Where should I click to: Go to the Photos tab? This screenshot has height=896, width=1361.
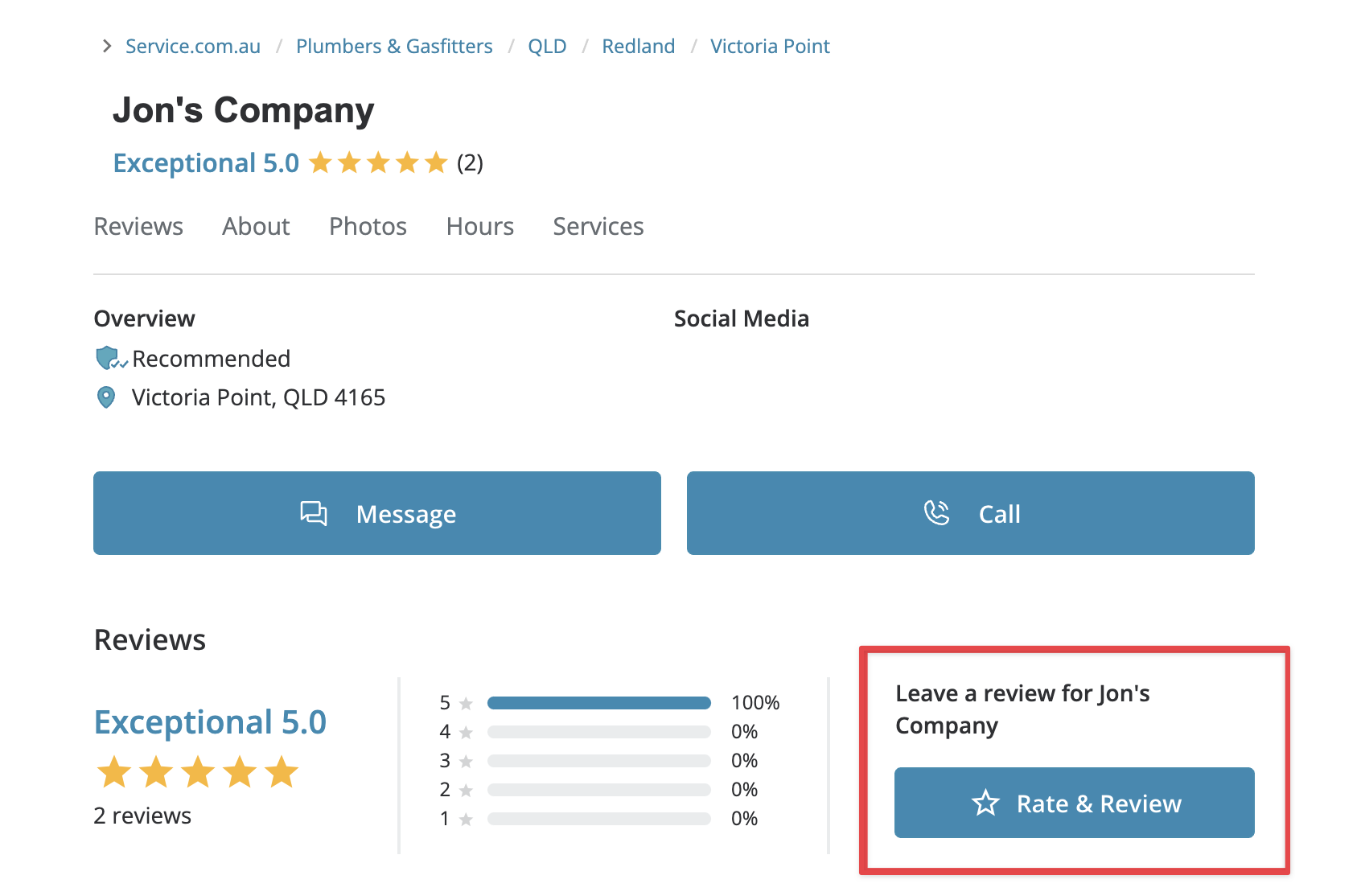coord(368,227)
